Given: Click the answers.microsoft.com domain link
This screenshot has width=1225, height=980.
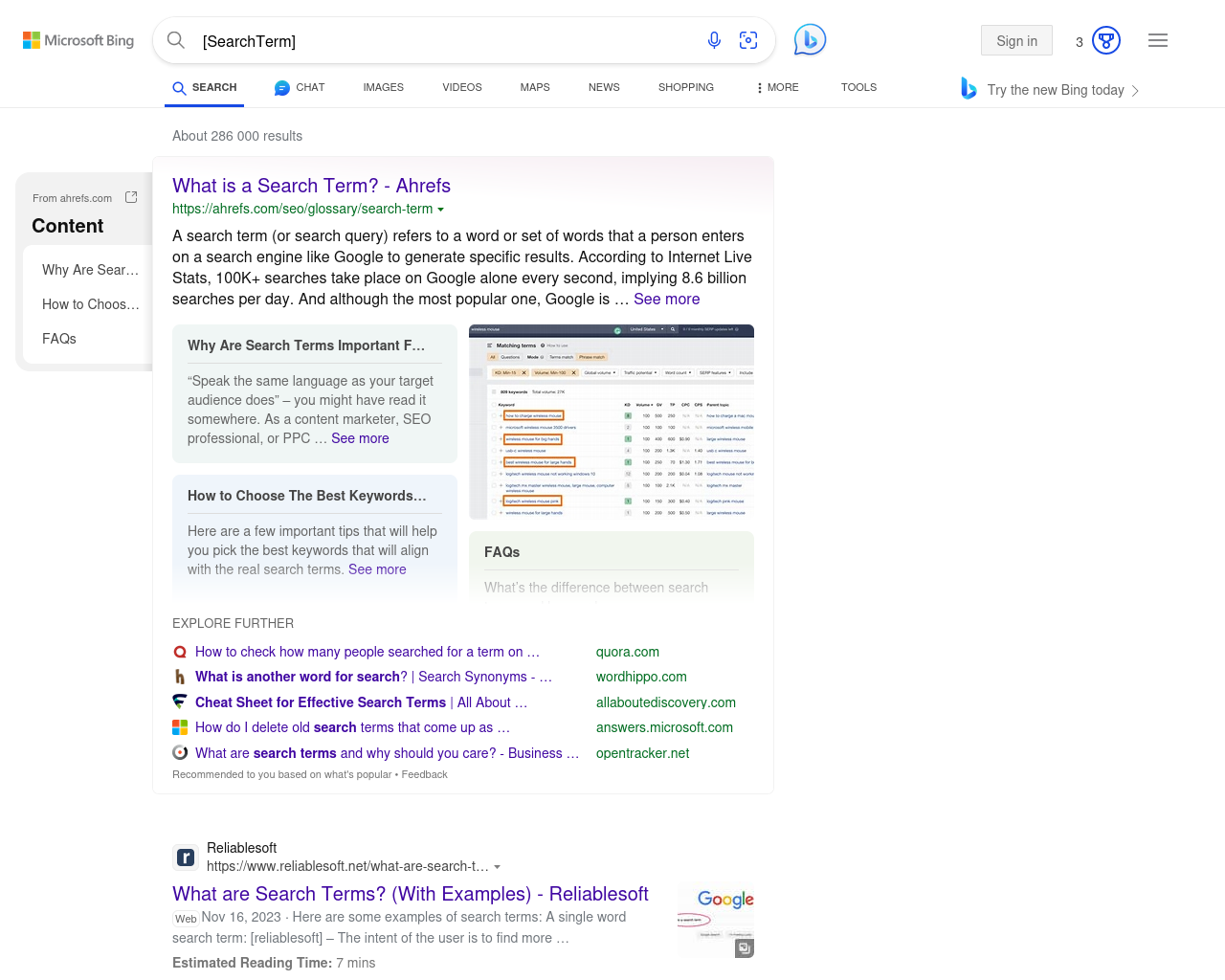Looking at the screenshot, I should [x=664, y=727].
